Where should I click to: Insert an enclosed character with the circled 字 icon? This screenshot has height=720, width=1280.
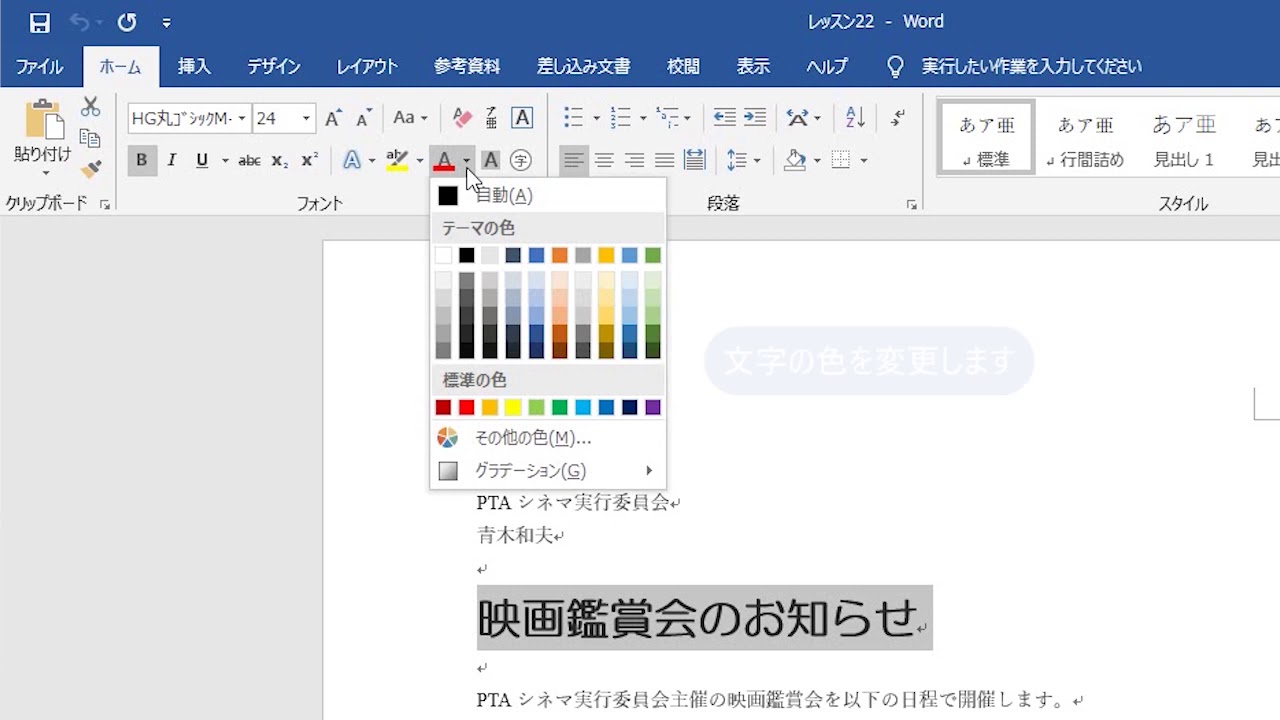coord(520,160)
